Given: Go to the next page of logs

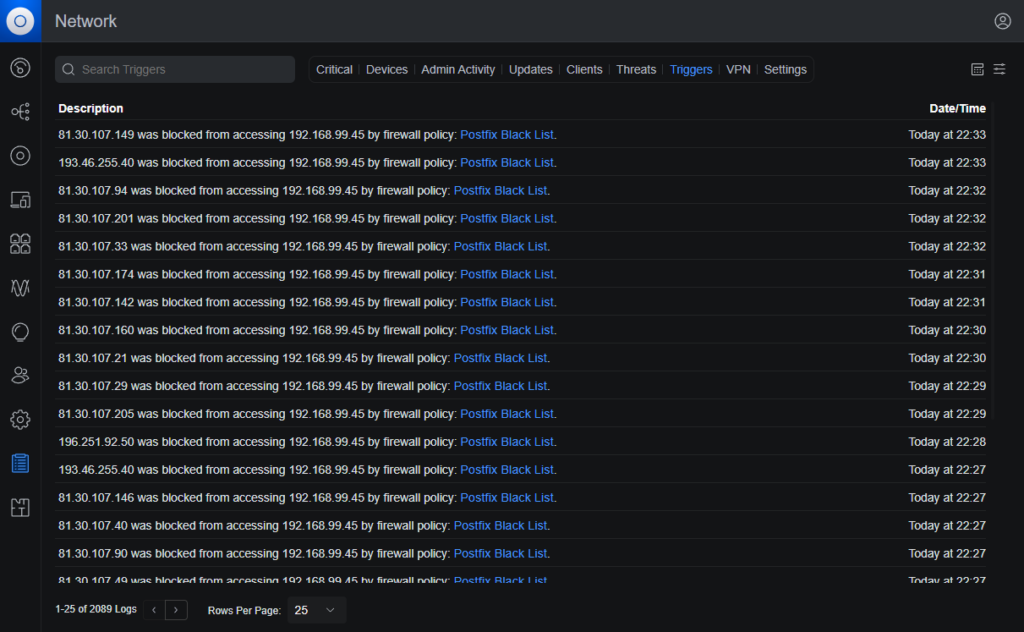Looking at the screenshot, I should point(176,610).
